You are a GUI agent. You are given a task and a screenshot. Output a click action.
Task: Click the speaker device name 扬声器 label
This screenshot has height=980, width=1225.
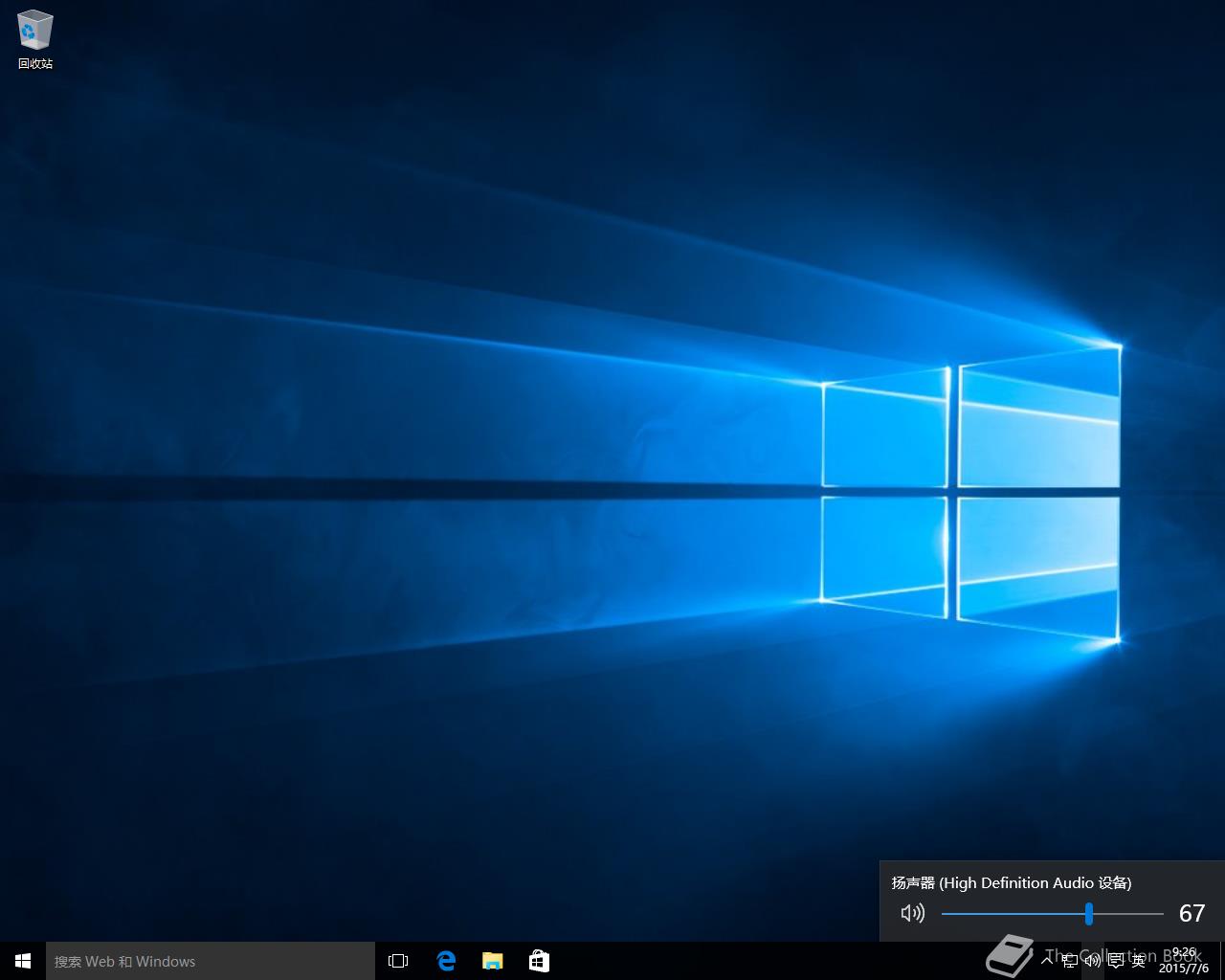[x=1012, y=882]
